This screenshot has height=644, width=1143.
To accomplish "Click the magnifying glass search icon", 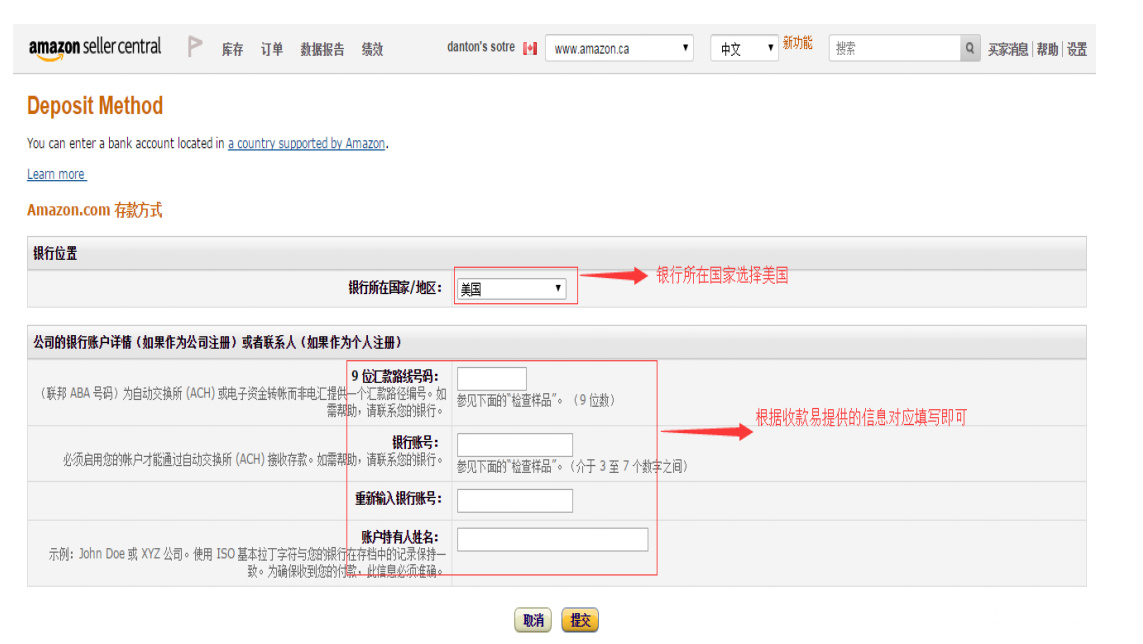I will click(x=969, y=47).
